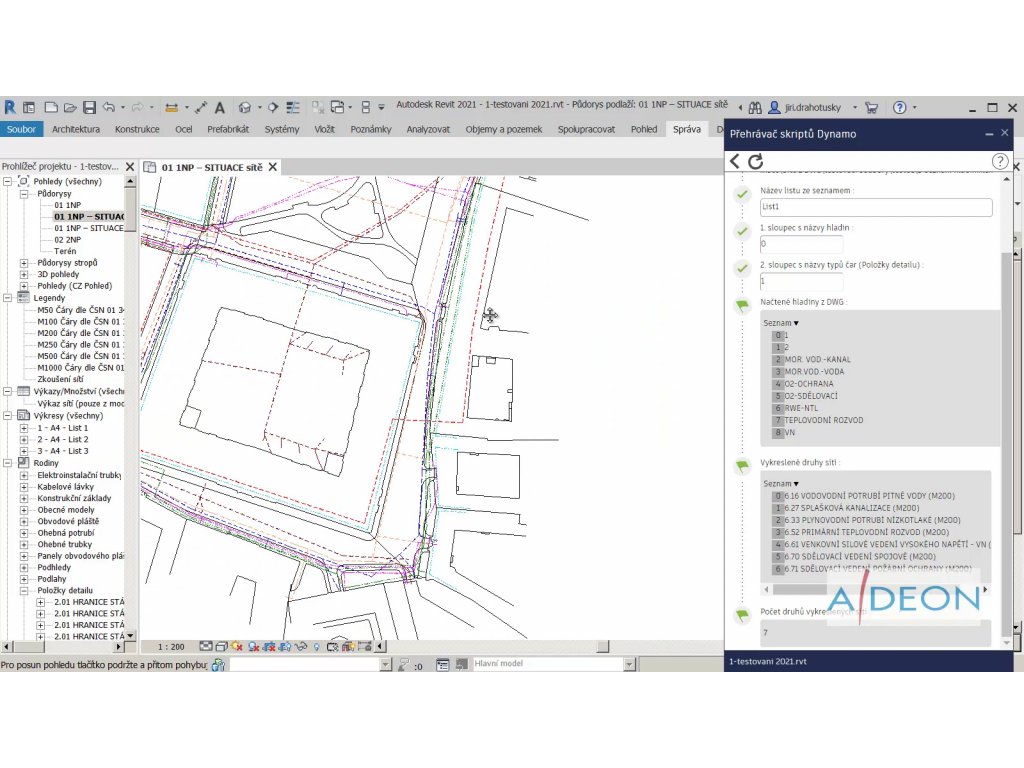The height and width of the screenshot is (768, 1024).
Task: Switch to the Poznámky ribbon tab
Action: point(371,129)
